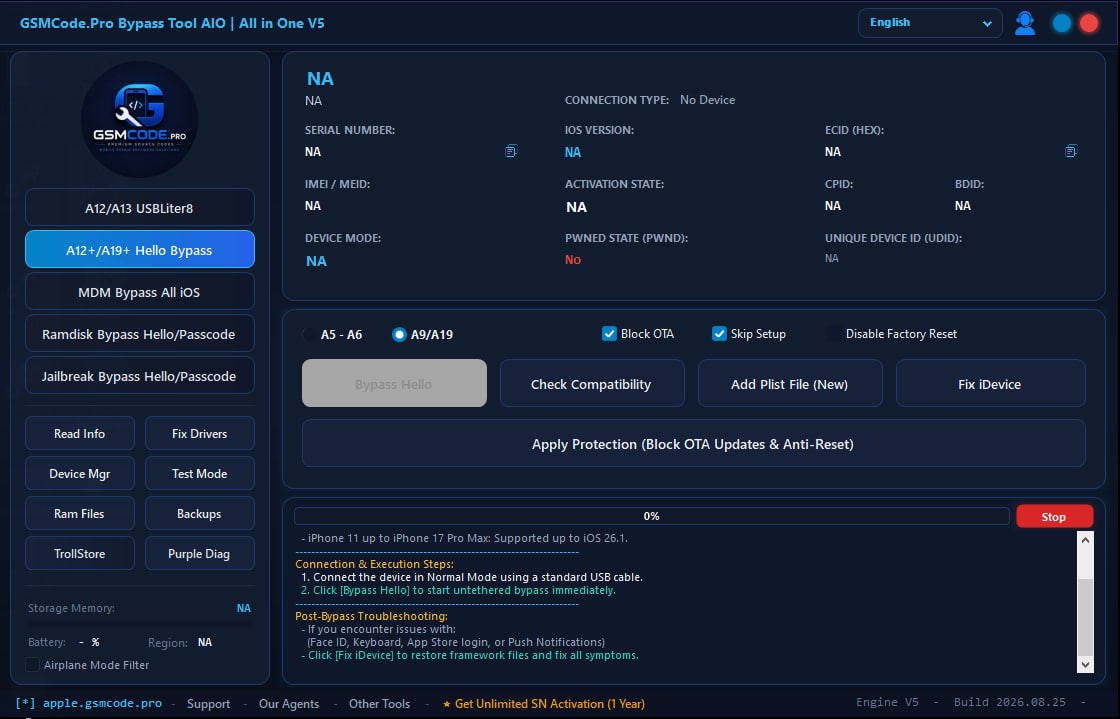
Task: Click the 0% progress bar
Action: (651, 516)
